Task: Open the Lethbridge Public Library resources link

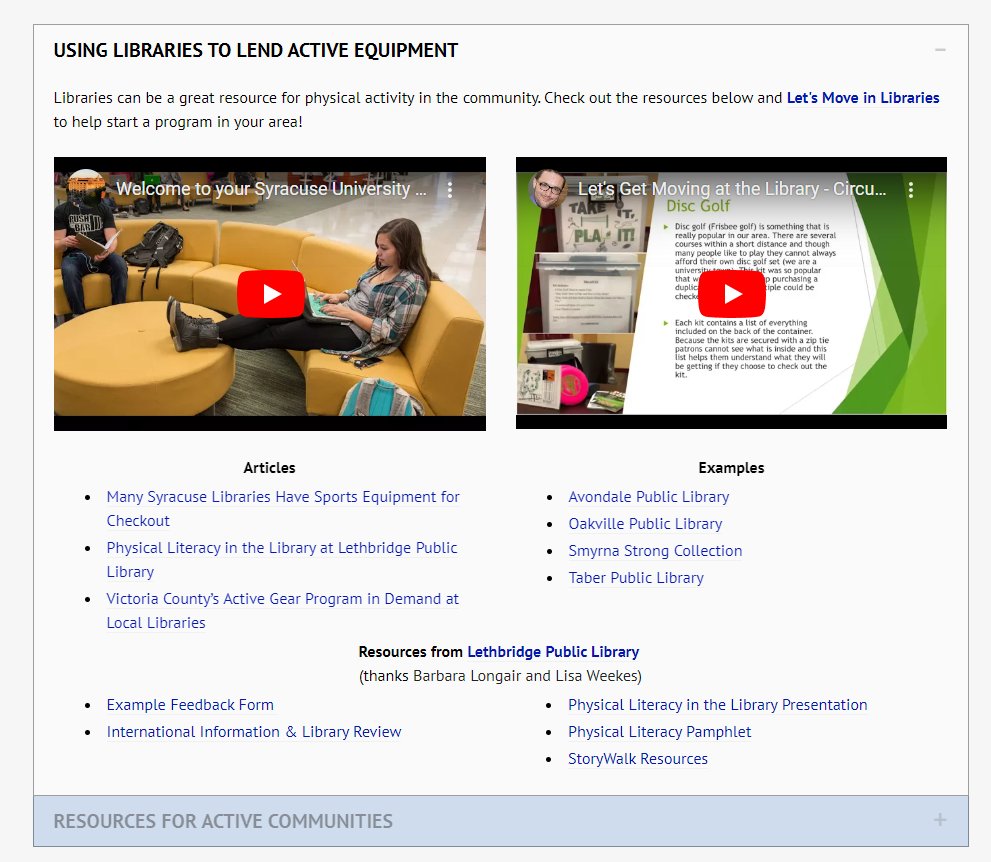Action: (553, 652)
